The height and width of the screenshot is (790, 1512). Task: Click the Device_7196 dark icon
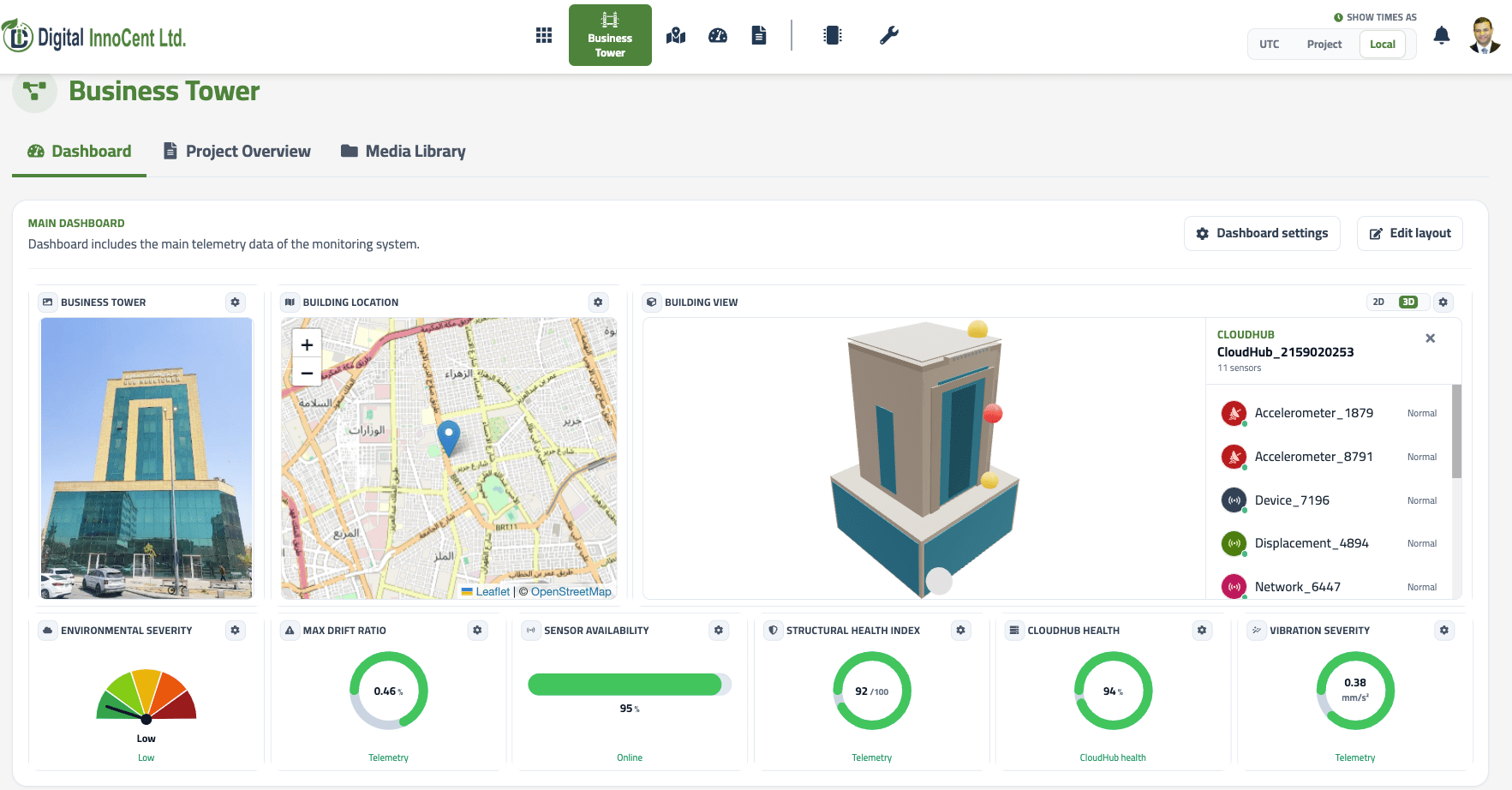pos(1234,500)
